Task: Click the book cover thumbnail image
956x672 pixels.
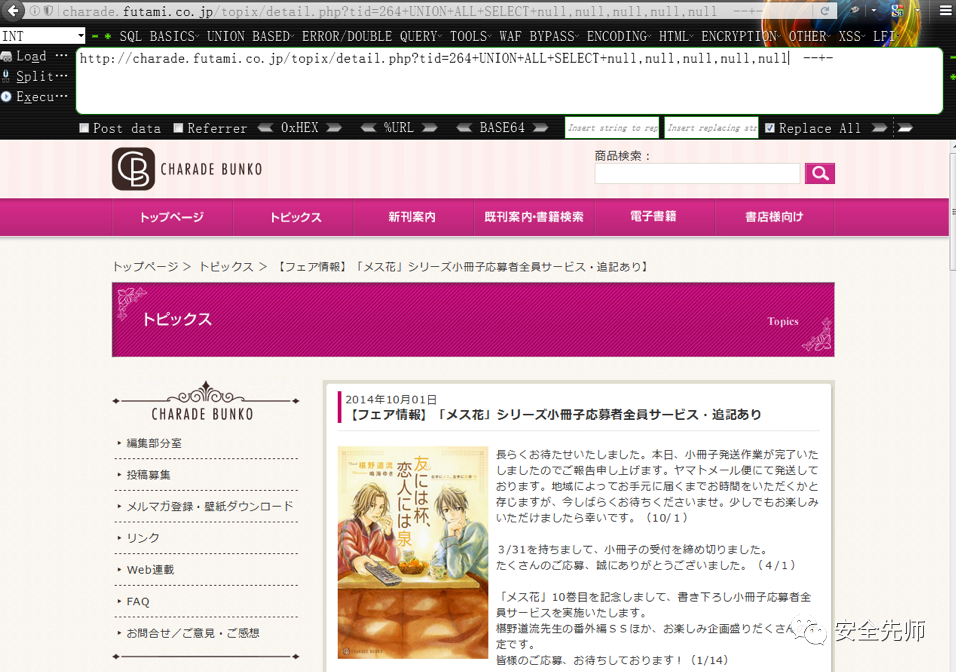Action: pos(413,552)
